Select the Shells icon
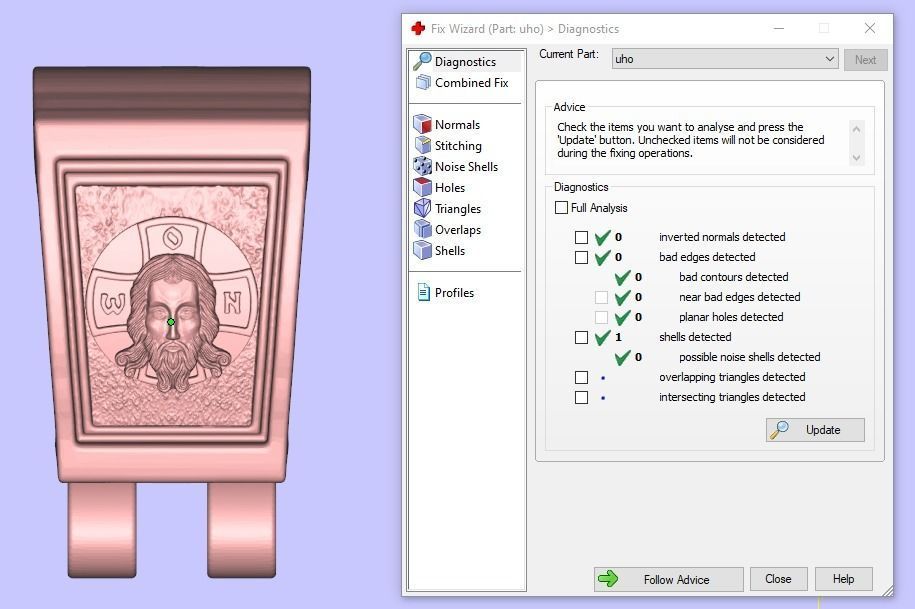 click(422, 250)
